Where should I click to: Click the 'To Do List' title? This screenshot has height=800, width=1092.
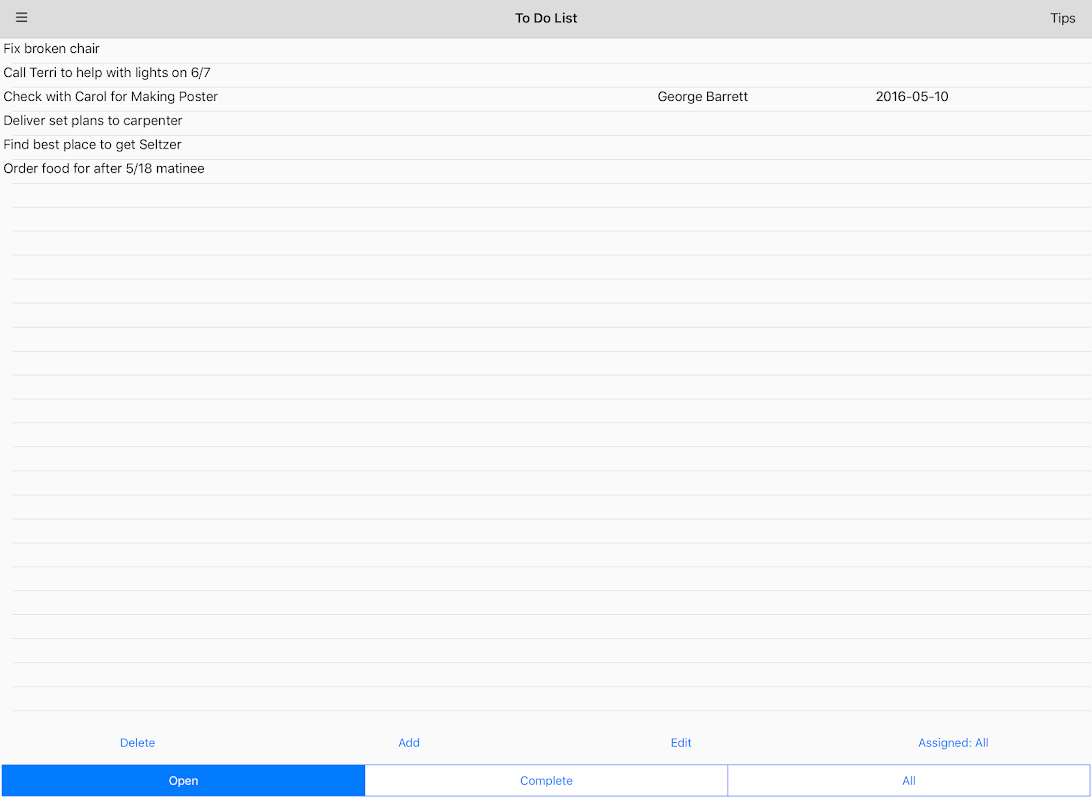coord(546,18)
